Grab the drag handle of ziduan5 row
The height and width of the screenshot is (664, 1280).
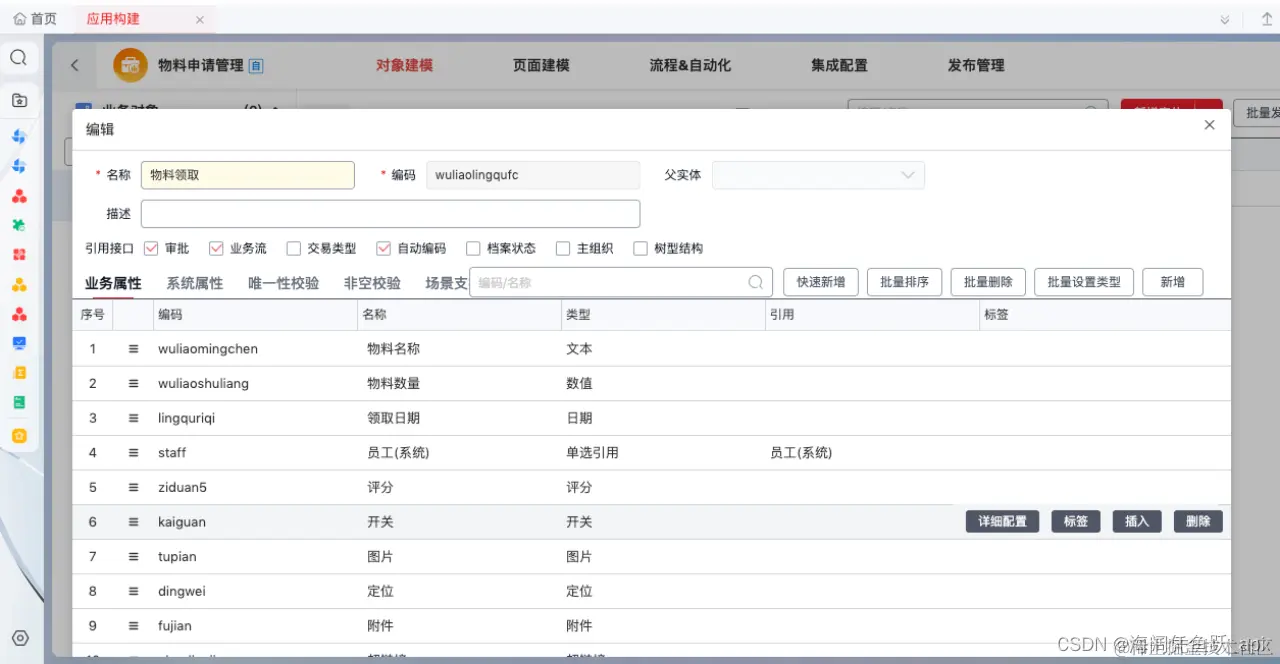click(x=133, y=487)
